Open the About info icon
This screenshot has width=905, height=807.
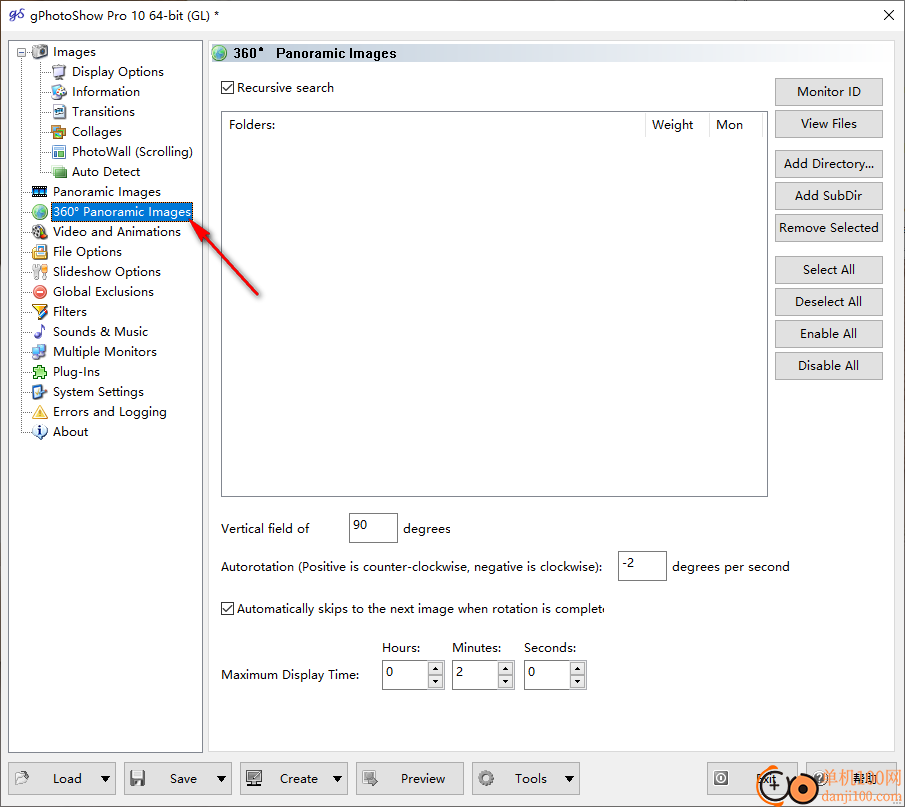coord(40,432)
